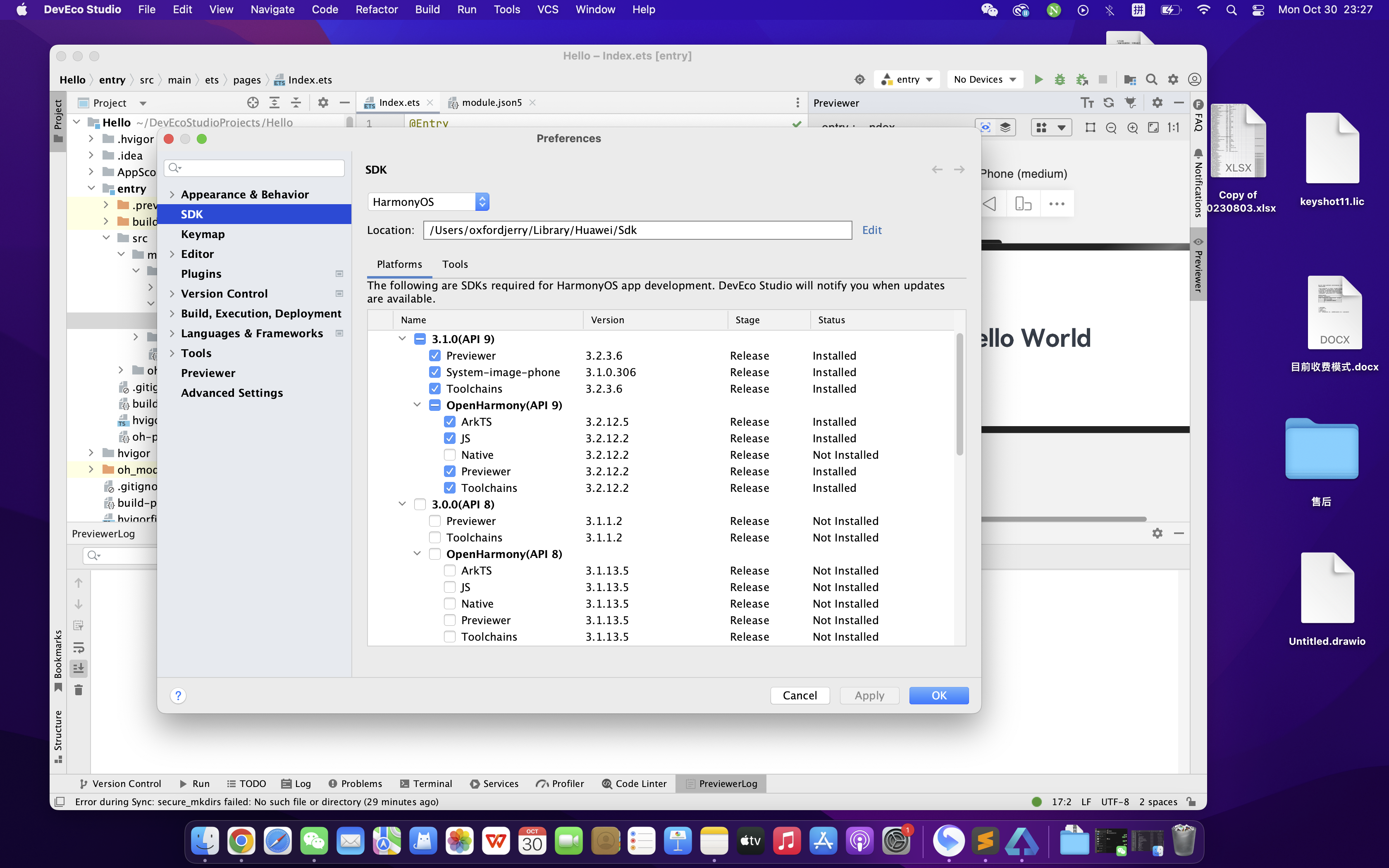Switch to the module.json5 editor tab
This screenshot has height=868, width=1389.
coord(491,103)
